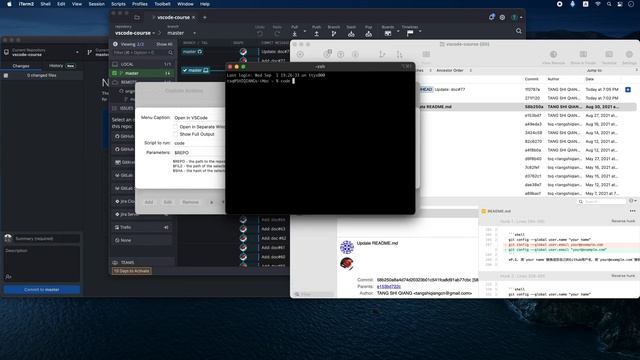Viewport: 640px width, 360px height.
Task: Open Current Repository dropdown in GitHub Desktop
Action: pos(42,52)
